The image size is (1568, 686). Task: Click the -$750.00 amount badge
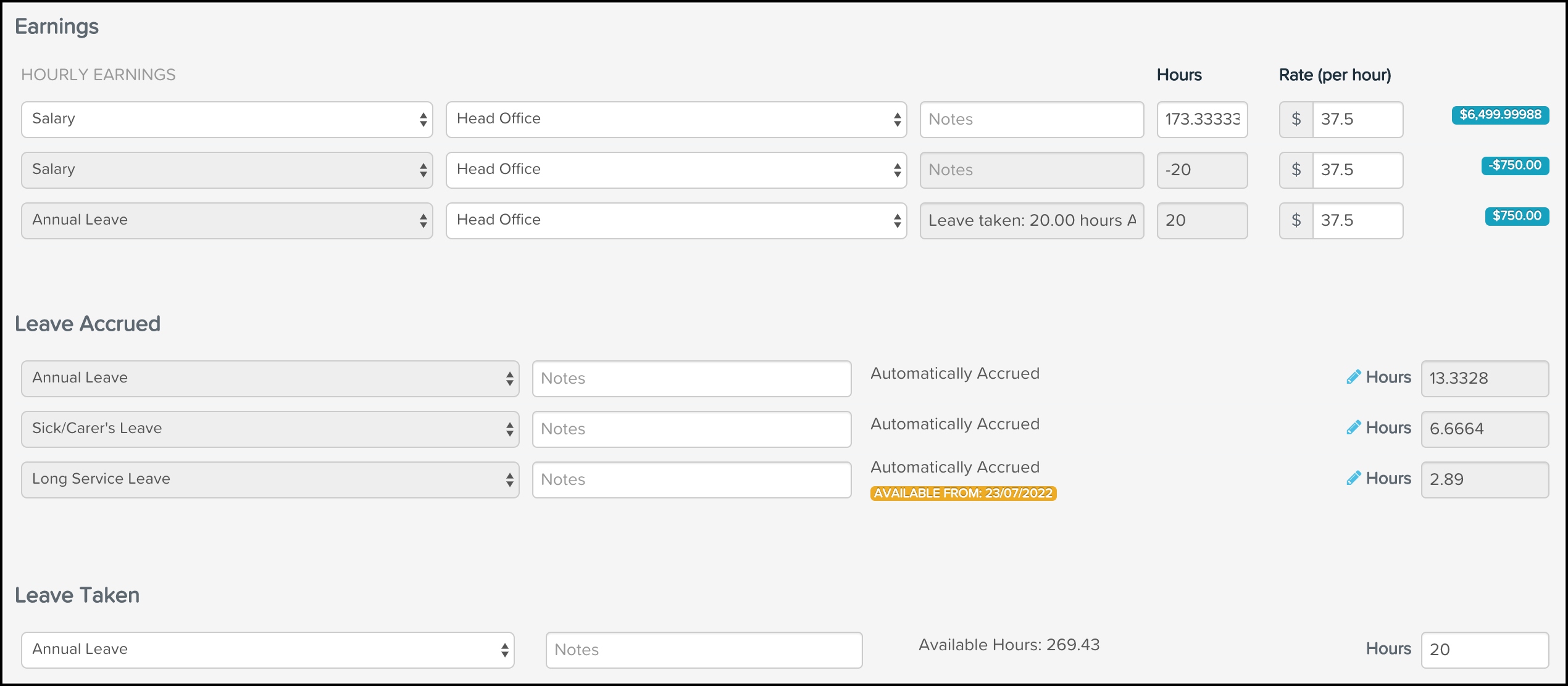1514,165
